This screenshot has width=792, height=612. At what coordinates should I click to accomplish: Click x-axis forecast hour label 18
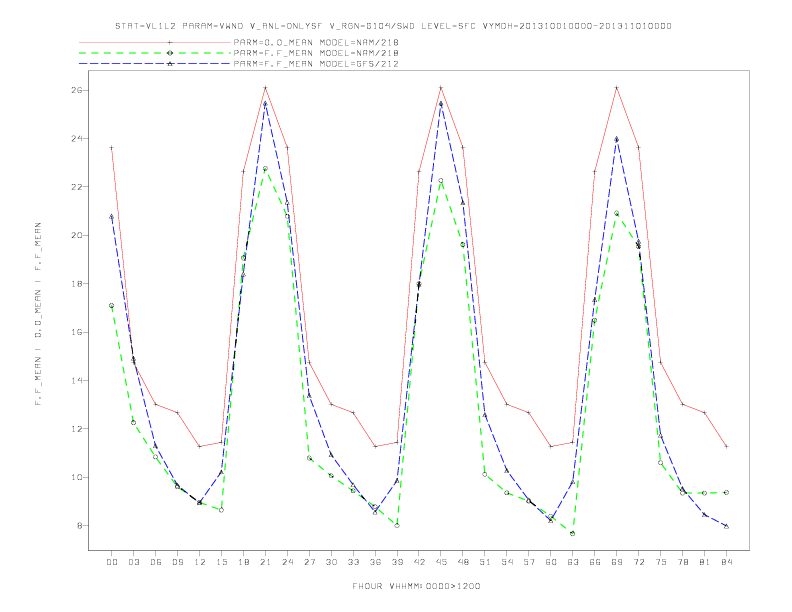click(243, 562)
